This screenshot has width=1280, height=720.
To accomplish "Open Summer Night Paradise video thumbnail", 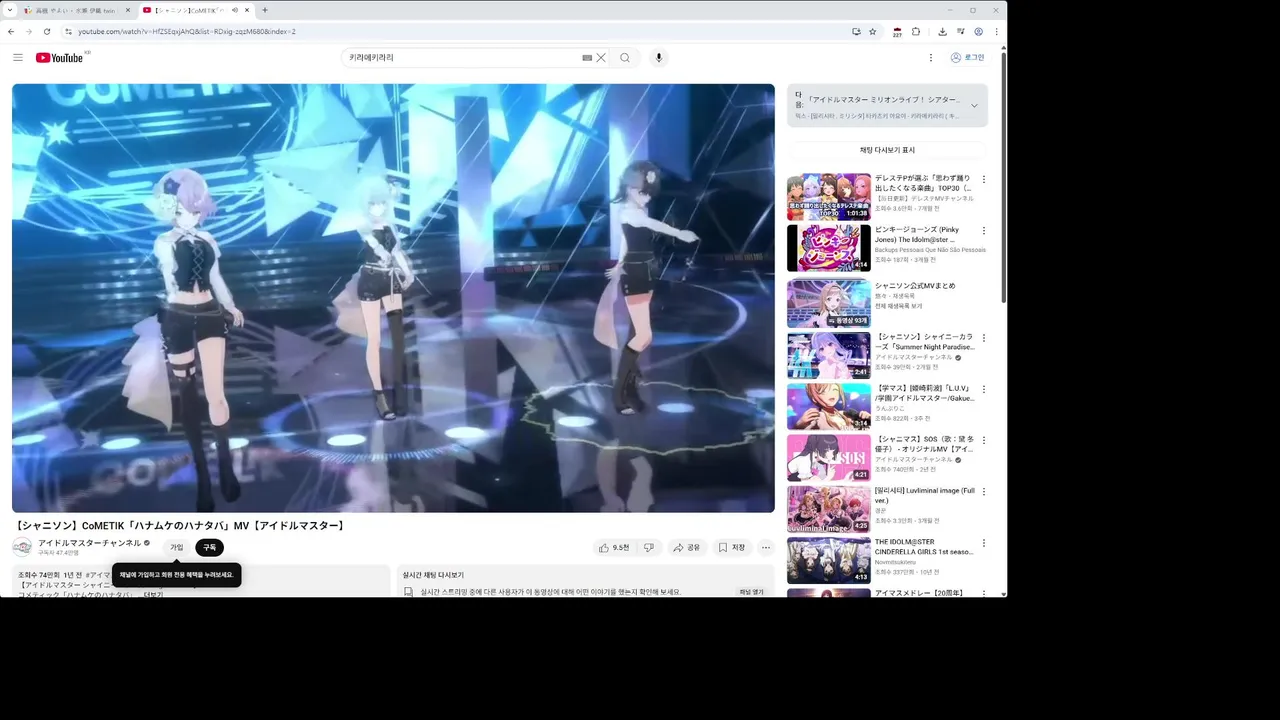I will click(x=829, y=355).
